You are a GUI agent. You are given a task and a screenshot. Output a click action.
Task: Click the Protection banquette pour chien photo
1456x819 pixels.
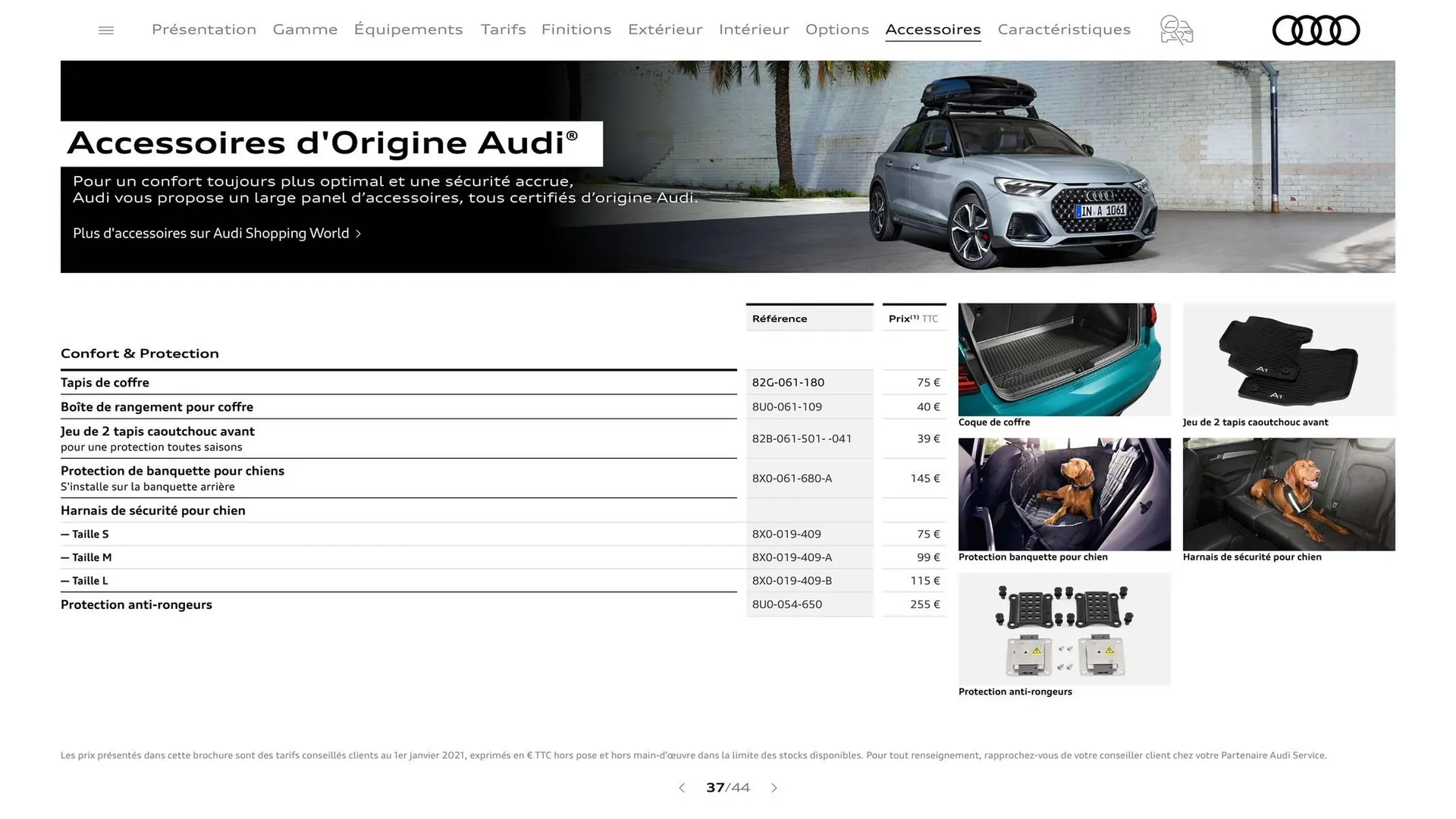1063,494
